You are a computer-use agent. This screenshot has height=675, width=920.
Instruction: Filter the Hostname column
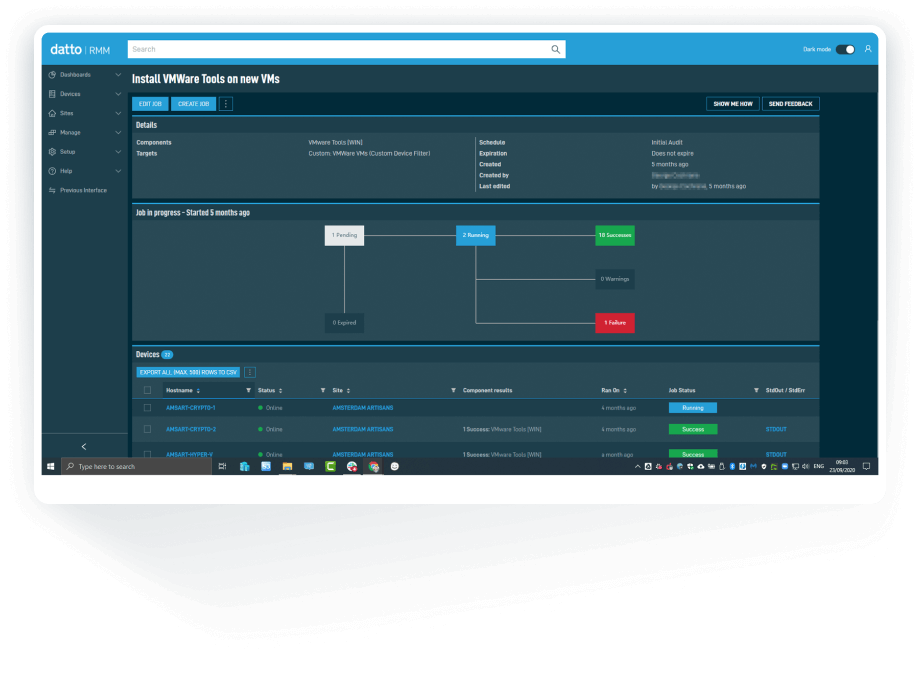(248, 390)
